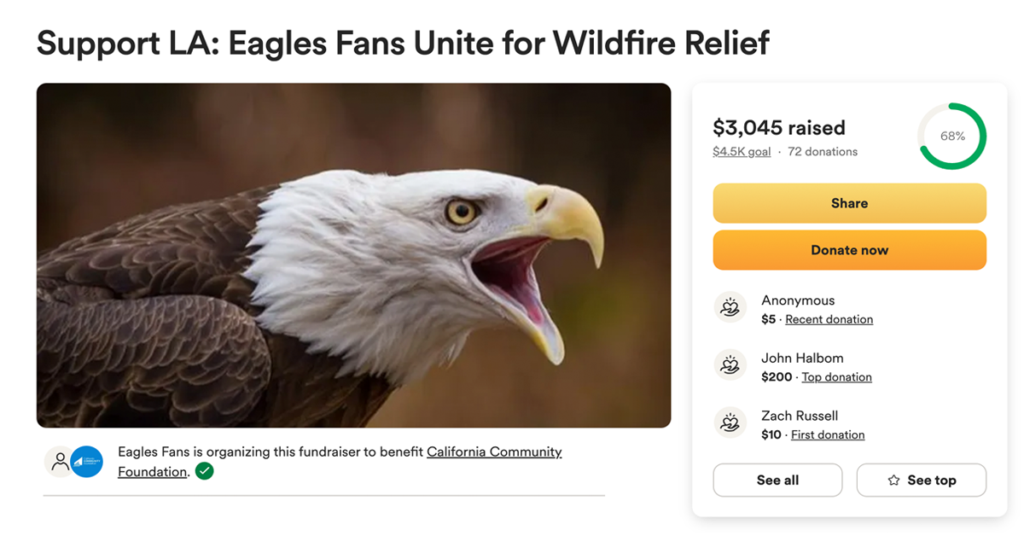Image resolution: width=1024 pixels, height=536 pixels.
Task: Click the fundraiser title heading
Action: (x=403, y=43)
